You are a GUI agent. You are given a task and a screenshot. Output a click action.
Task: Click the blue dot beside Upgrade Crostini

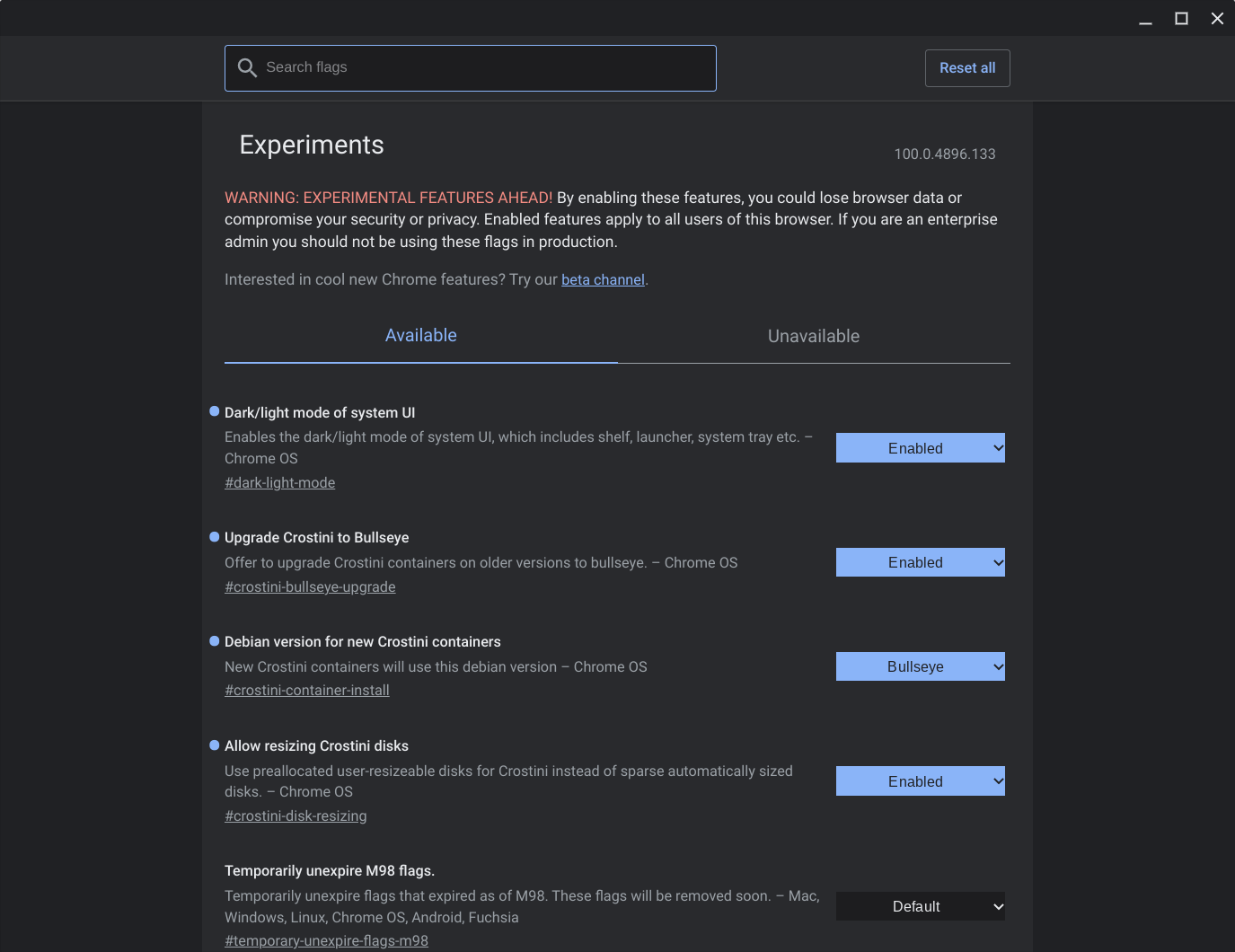pos(215,537)
